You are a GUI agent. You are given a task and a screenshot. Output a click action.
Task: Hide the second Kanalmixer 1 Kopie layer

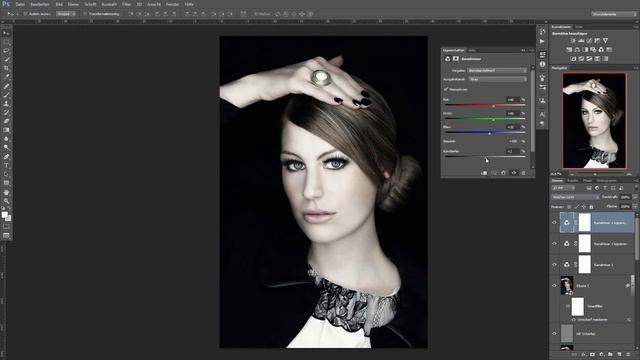point(554,244)
